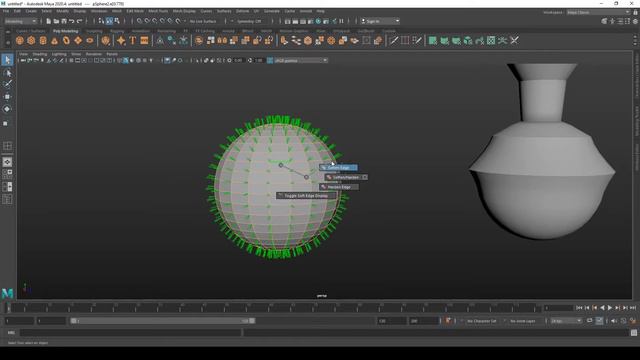Screen dimensions: 640x360
Task: Toggle the Channel Box panel icon
Action: tap(635, 21)
